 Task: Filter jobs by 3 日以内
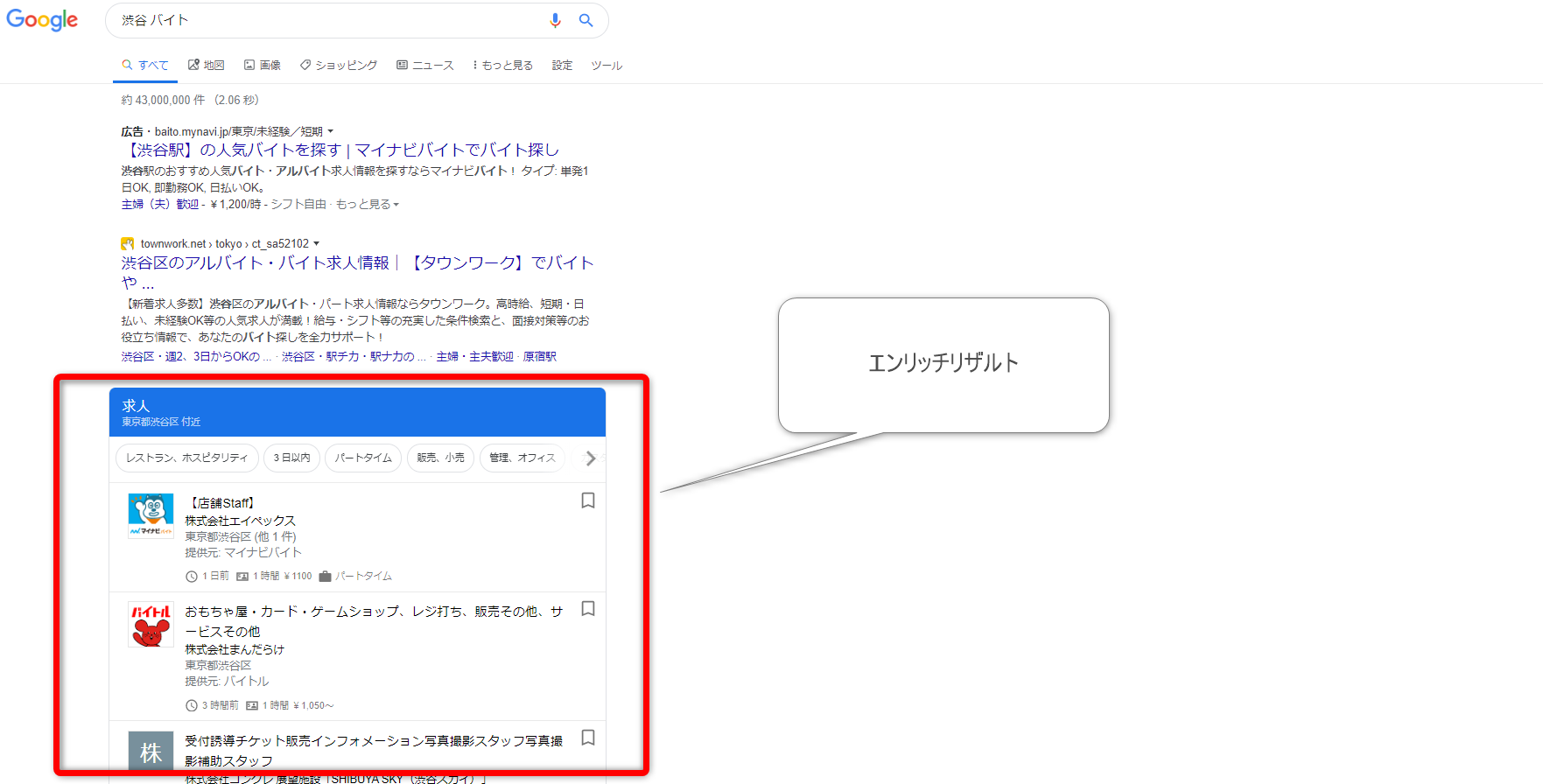point(291,458)
